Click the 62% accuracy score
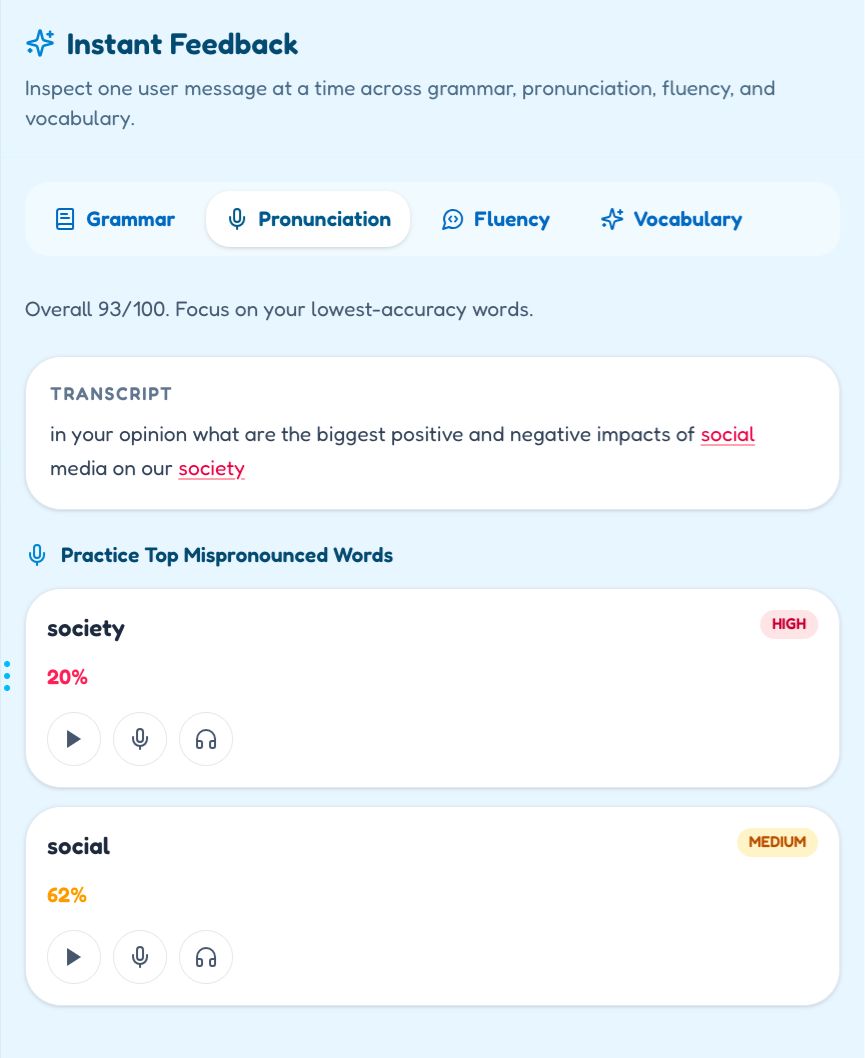865x1058 pixels. tap(67, 895)
